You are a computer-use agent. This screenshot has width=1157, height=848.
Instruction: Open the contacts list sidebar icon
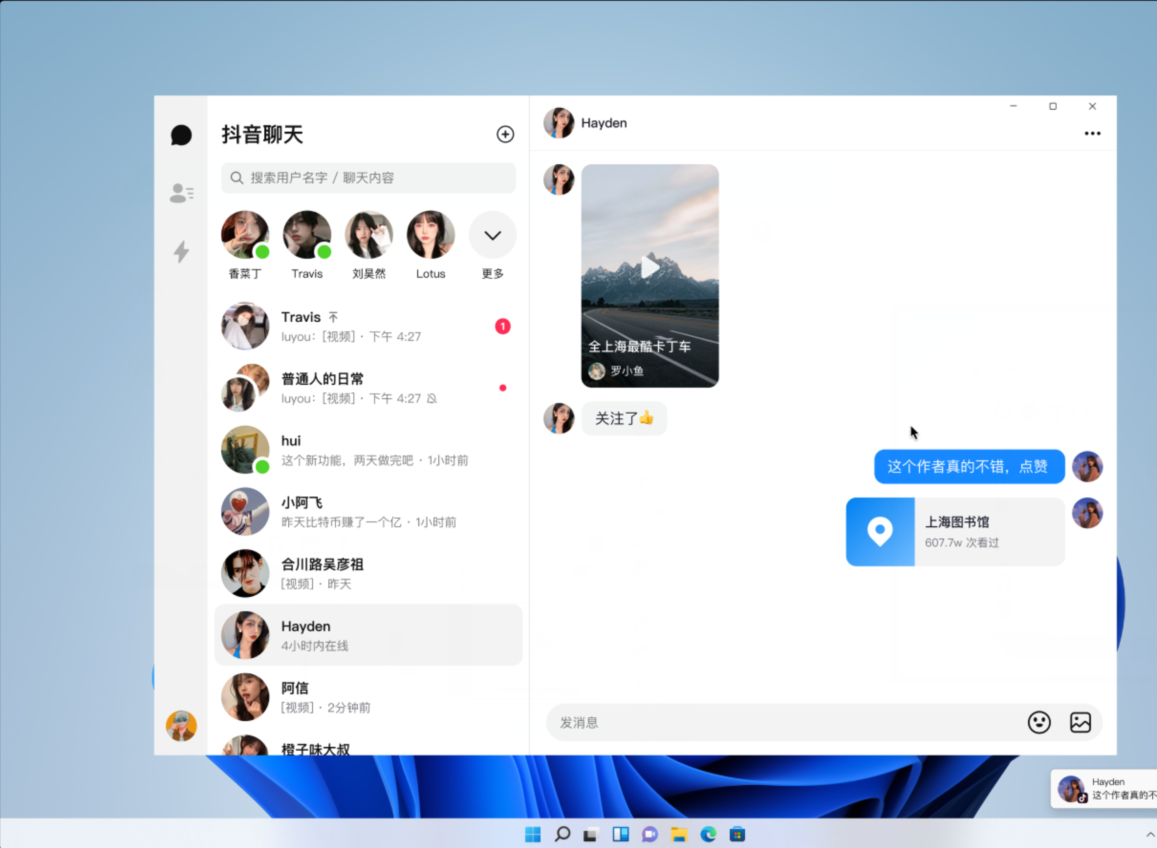click(181, 193)
